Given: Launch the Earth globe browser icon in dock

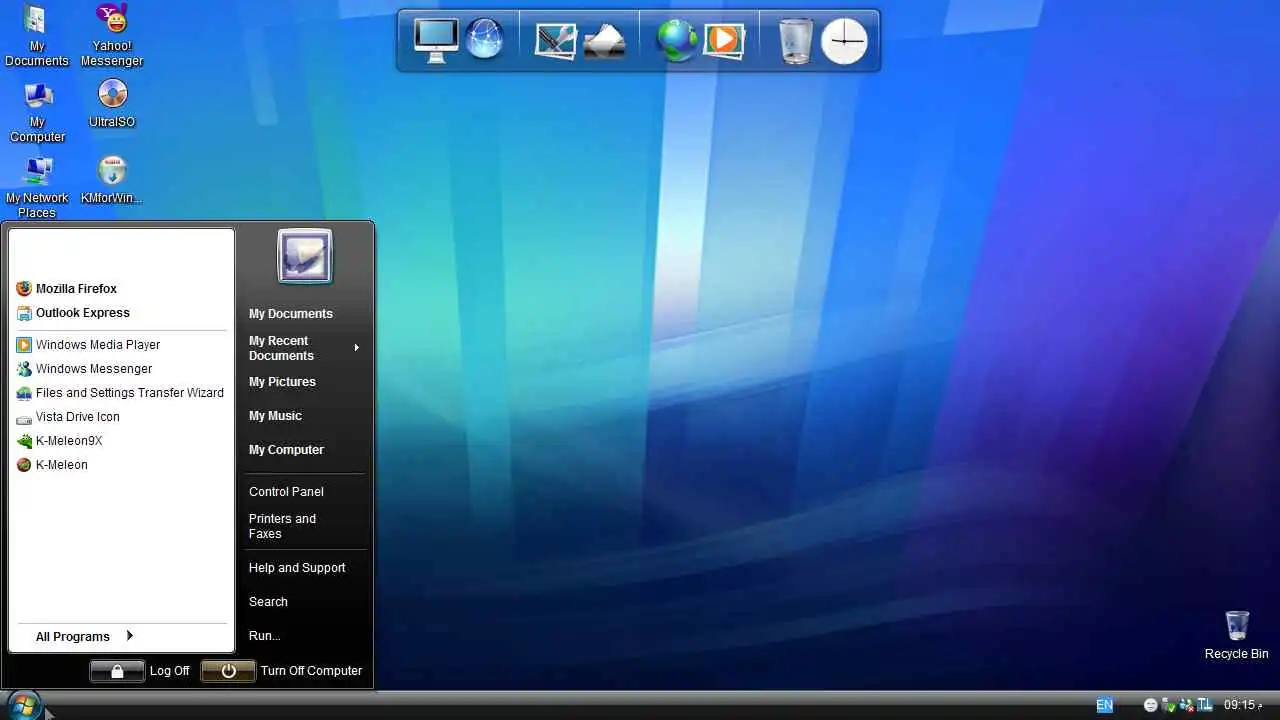Looking at the screenshot, I should (x=677, y=41).
